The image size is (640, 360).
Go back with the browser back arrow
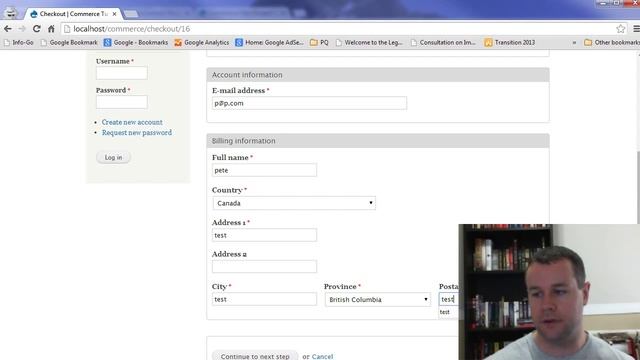coord(8,29)
